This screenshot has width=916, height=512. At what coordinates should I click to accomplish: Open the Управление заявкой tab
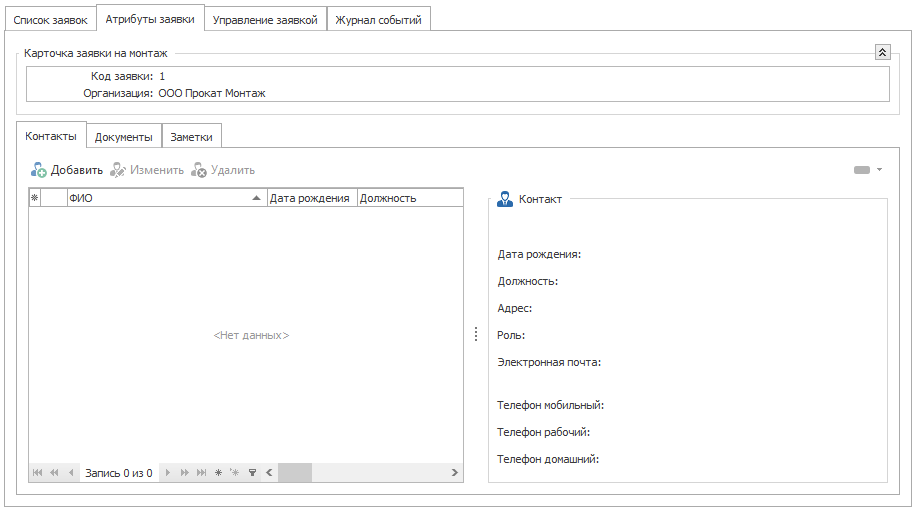pos(265,20)
